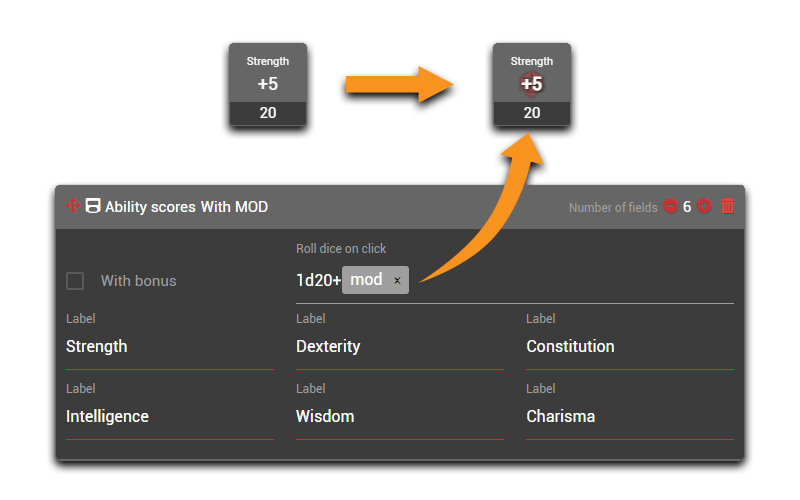The height and width of the screenshot is (500, 800).
Task: Remove the mod tag from formula
Action: click(x=397, y=281)
